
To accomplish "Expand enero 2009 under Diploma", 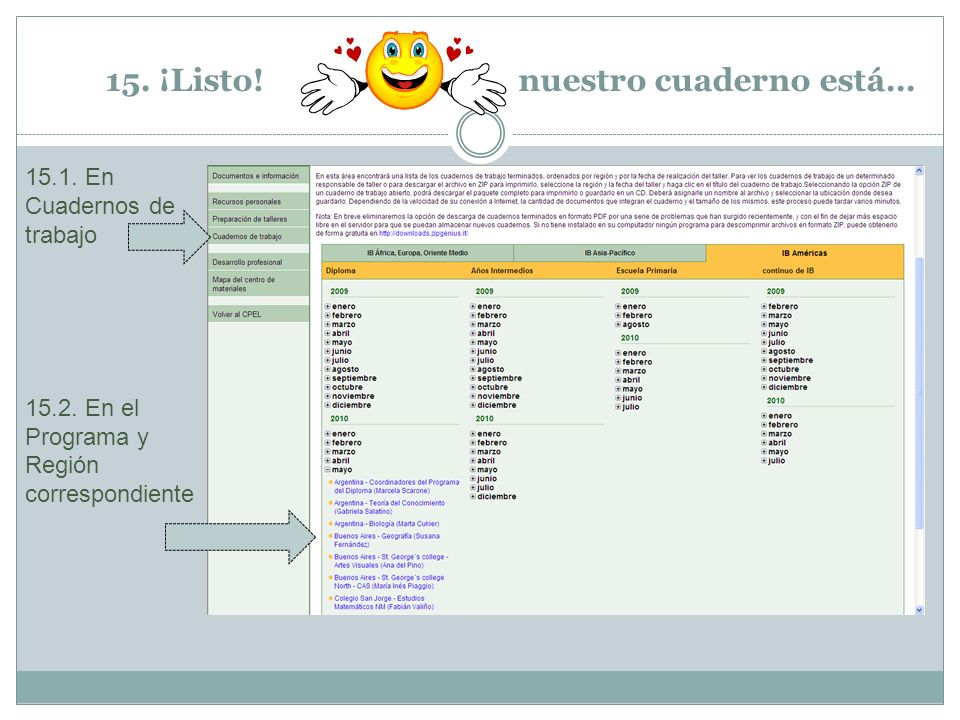I will point(328,306).
